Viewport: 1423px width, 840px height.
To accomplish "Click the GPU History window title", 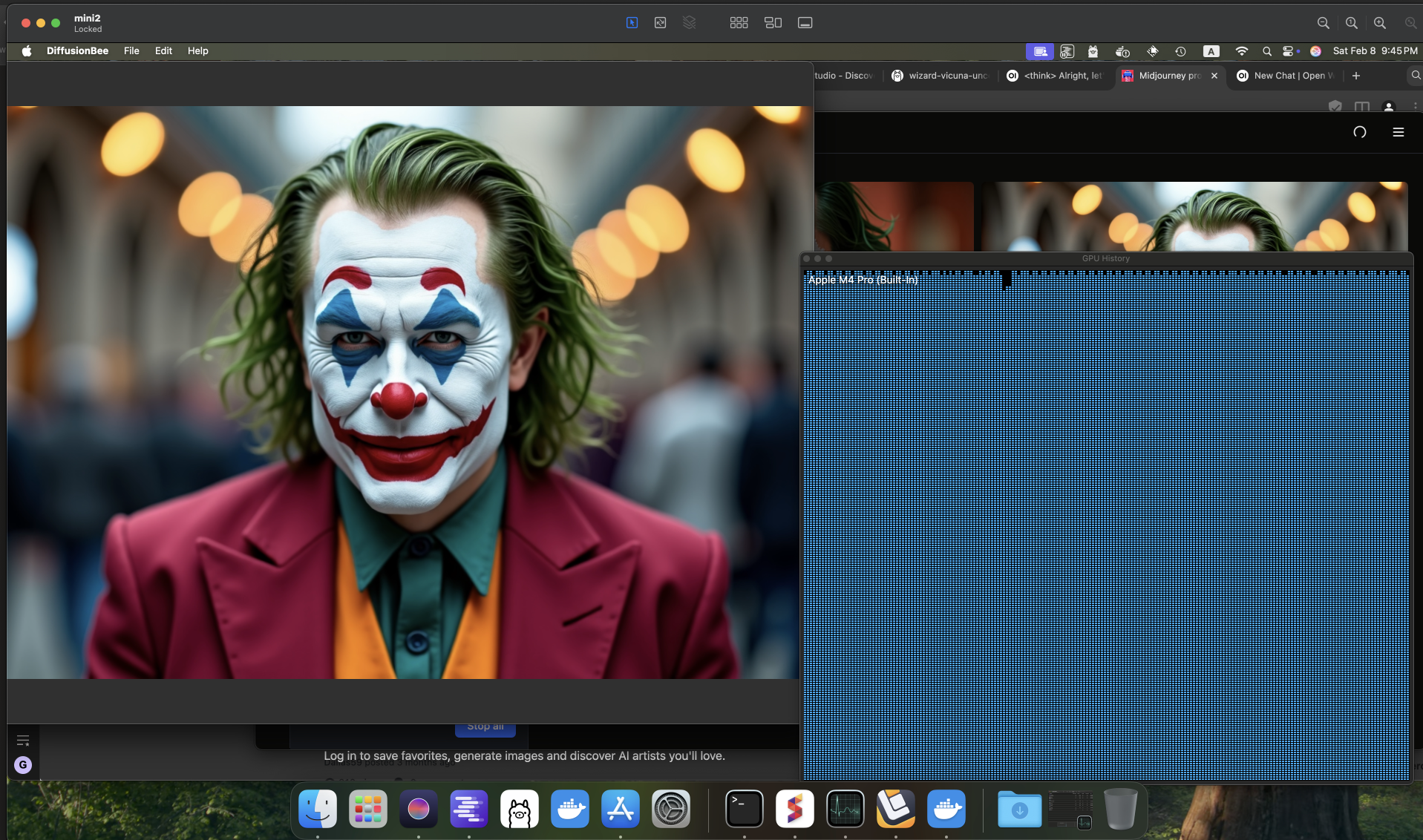I will (x=1105, y=258).
